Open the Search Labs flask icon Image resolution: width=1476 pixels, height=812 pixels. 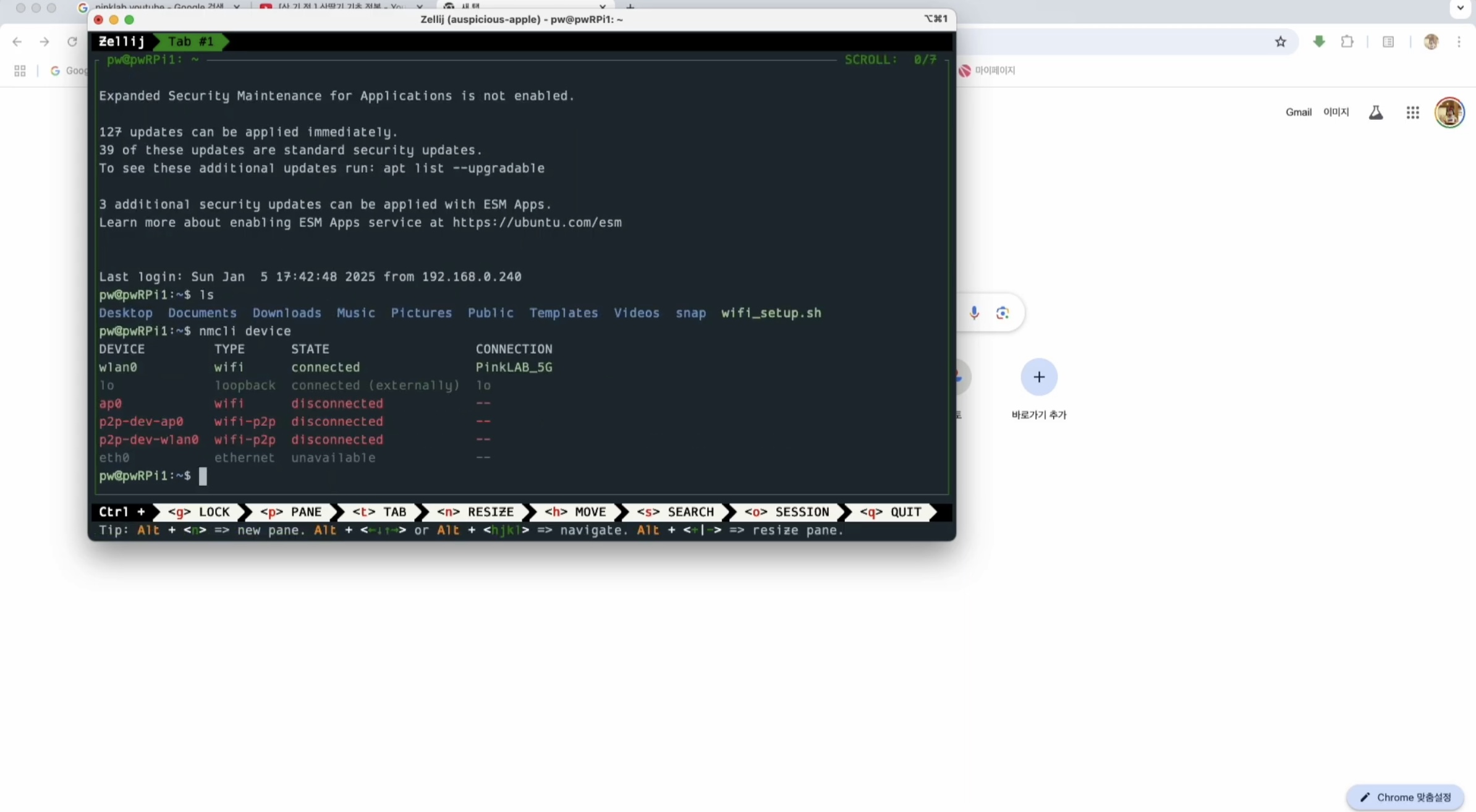tap(1376, 112)
